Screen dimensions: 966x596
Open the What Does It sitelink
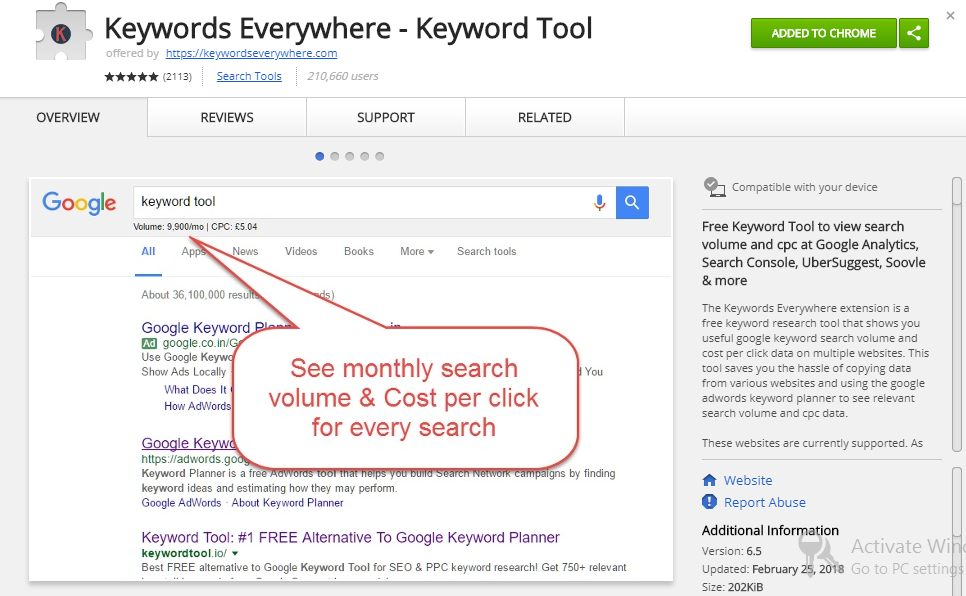[x=197, y=390]
